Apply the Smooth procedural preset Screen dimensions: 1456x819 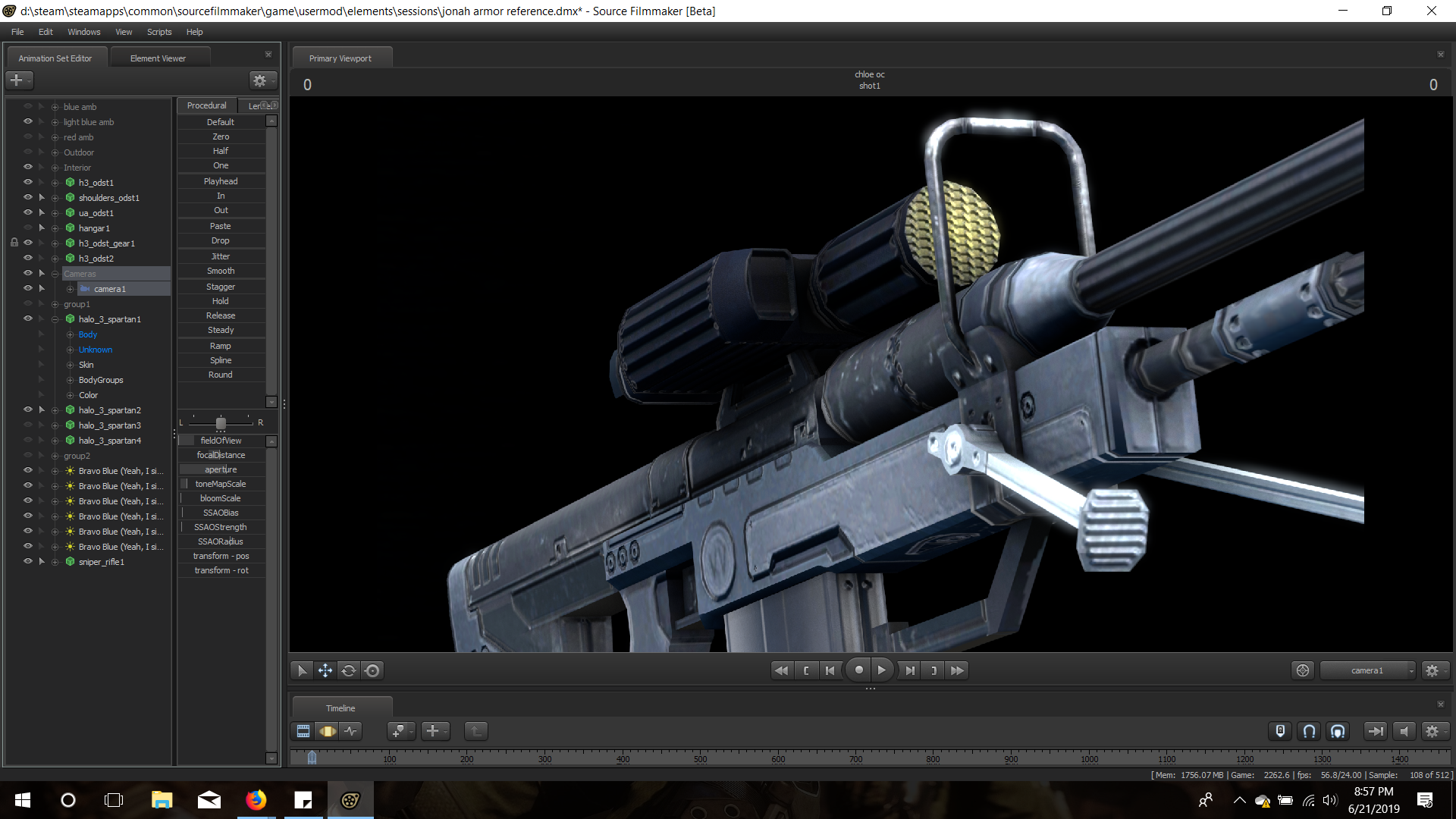221,271
